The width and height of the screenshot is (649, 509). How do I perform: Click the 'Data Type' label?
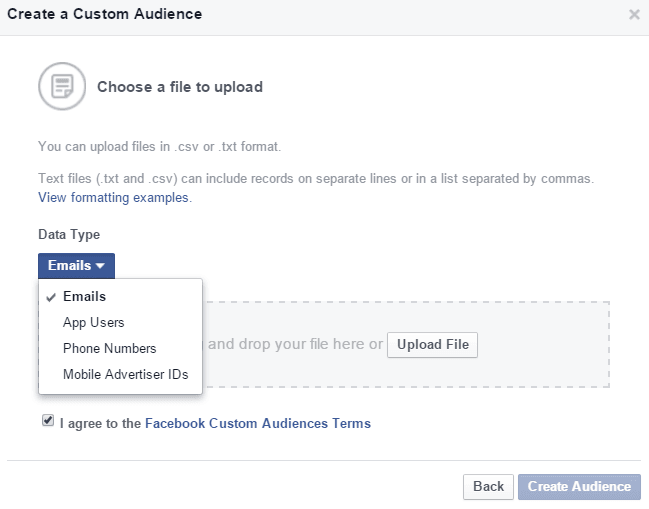click(69, 234)
